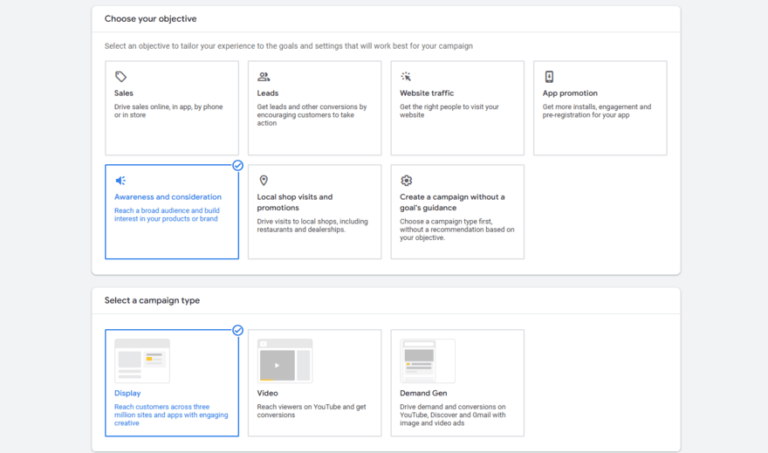Screen dimensions: 768x453
Task: Click the Sales price tag icon
Action: coord(120,76)
